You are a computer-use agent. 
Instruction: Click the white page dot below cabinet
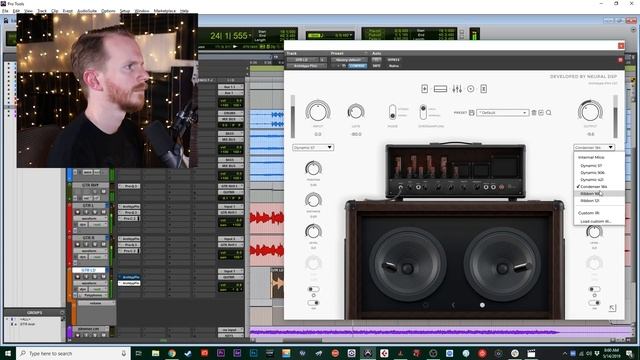[482, 305]
